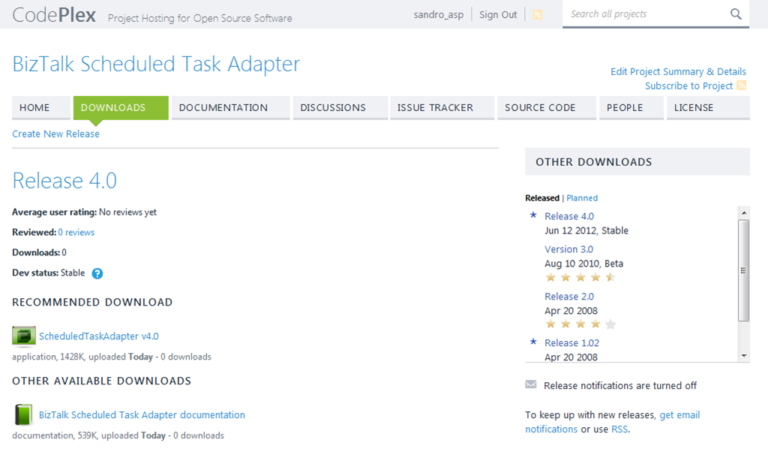Open the 0 reviews link
Image resolution: width=768 pixels, height=458 pixels.
[76, 232]
